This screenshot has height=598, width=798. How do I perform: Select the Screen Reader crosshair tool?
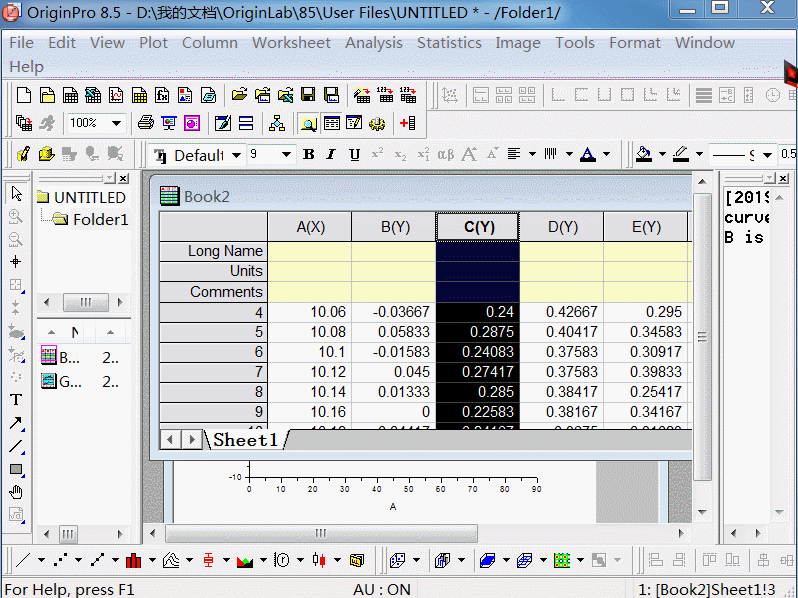[16, 262]
